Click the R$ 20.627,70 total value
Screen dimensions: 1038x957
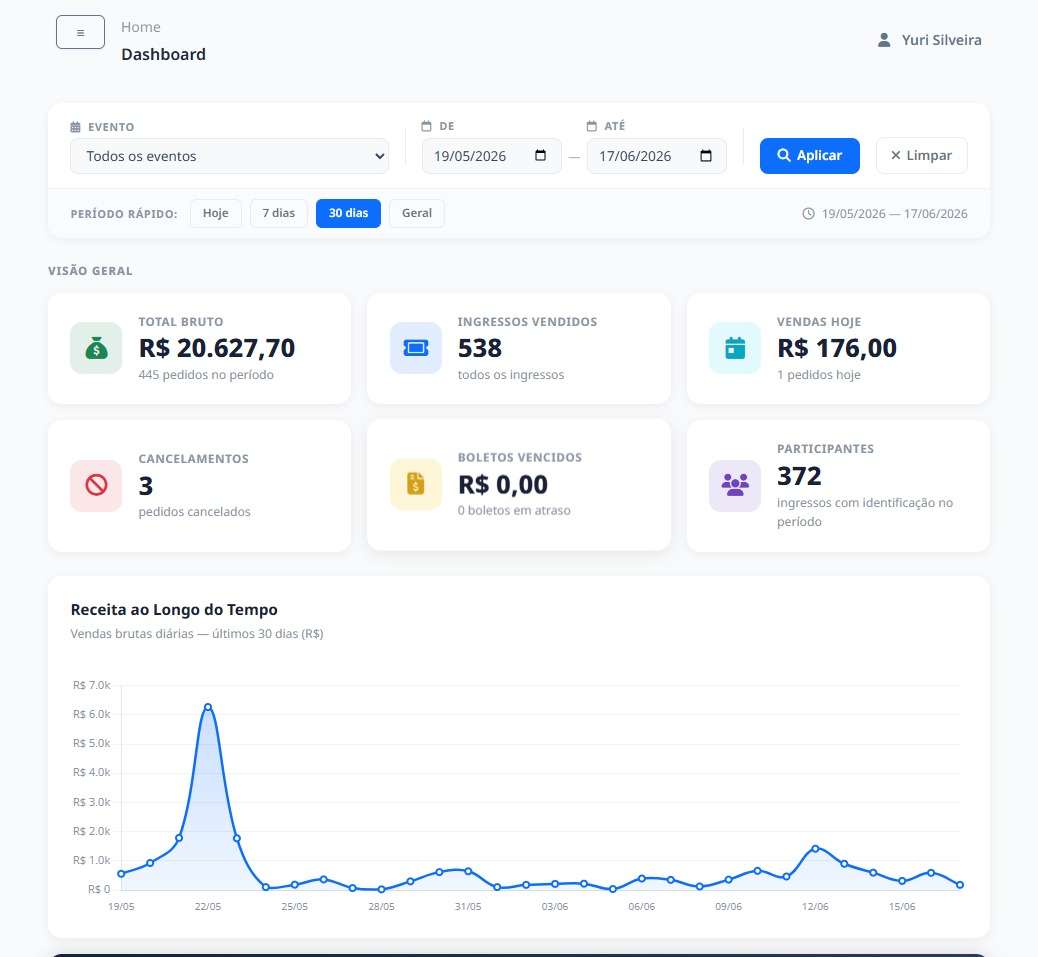(x=217, y=348)
